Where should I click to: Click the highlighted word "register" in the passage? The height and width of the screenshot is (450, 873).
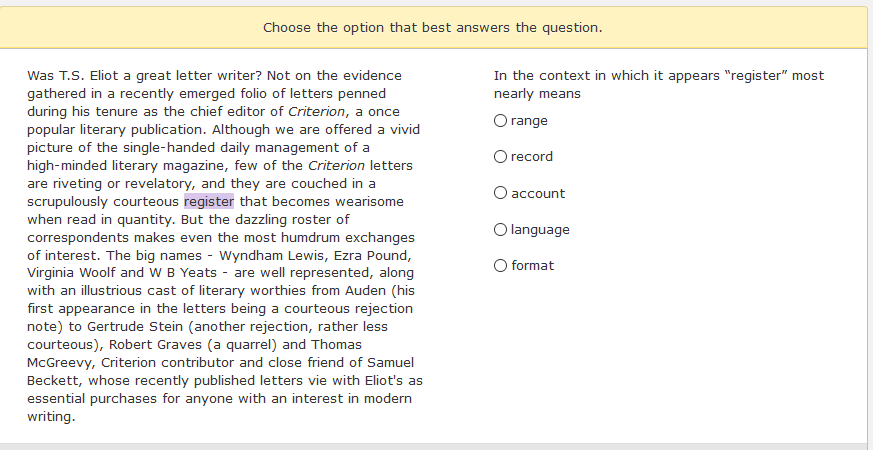[208, 201]
